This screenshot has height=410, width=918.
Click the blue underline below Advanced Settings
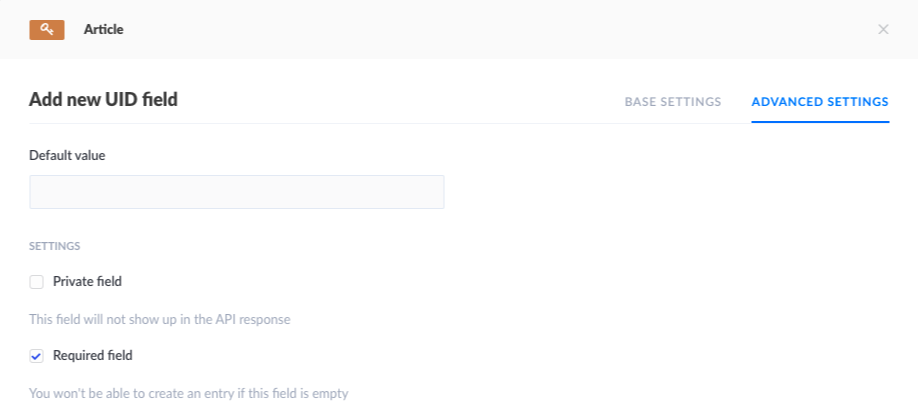tap(819, 122)
